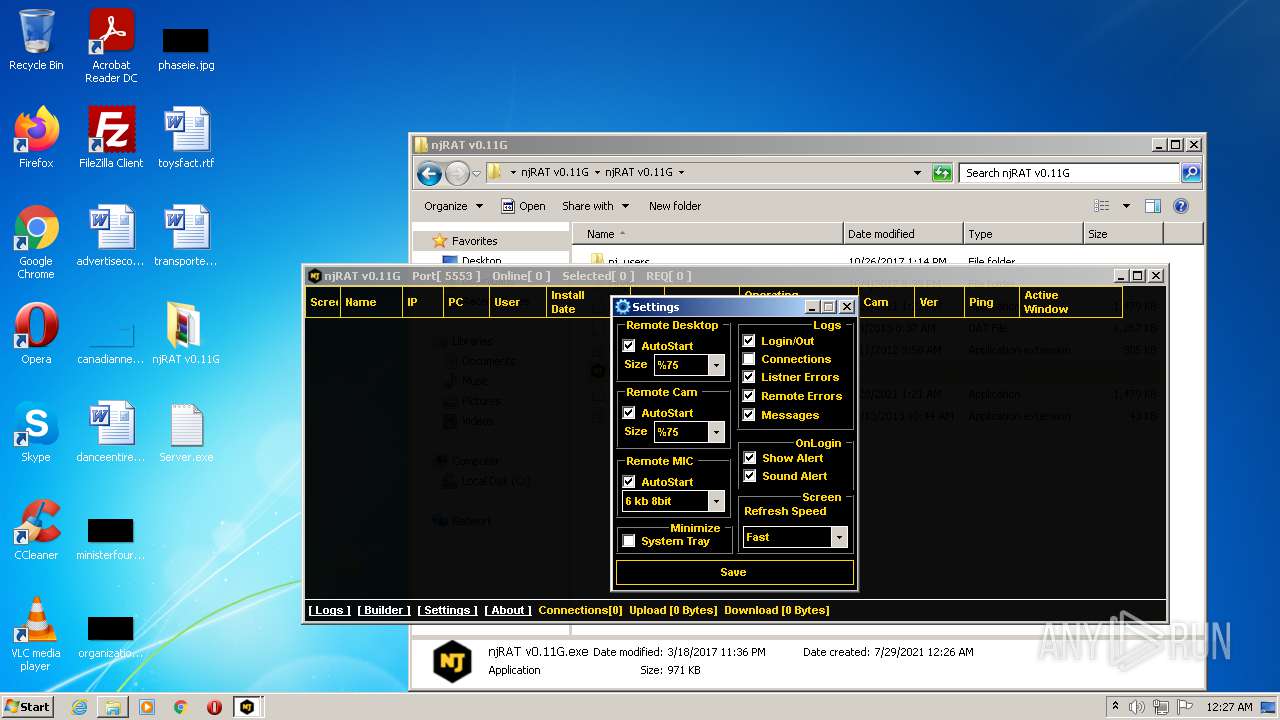Viewport: 1280px width, 720px height.
Task: Select transporte... Word document icon
Action: tap(186, 236)
